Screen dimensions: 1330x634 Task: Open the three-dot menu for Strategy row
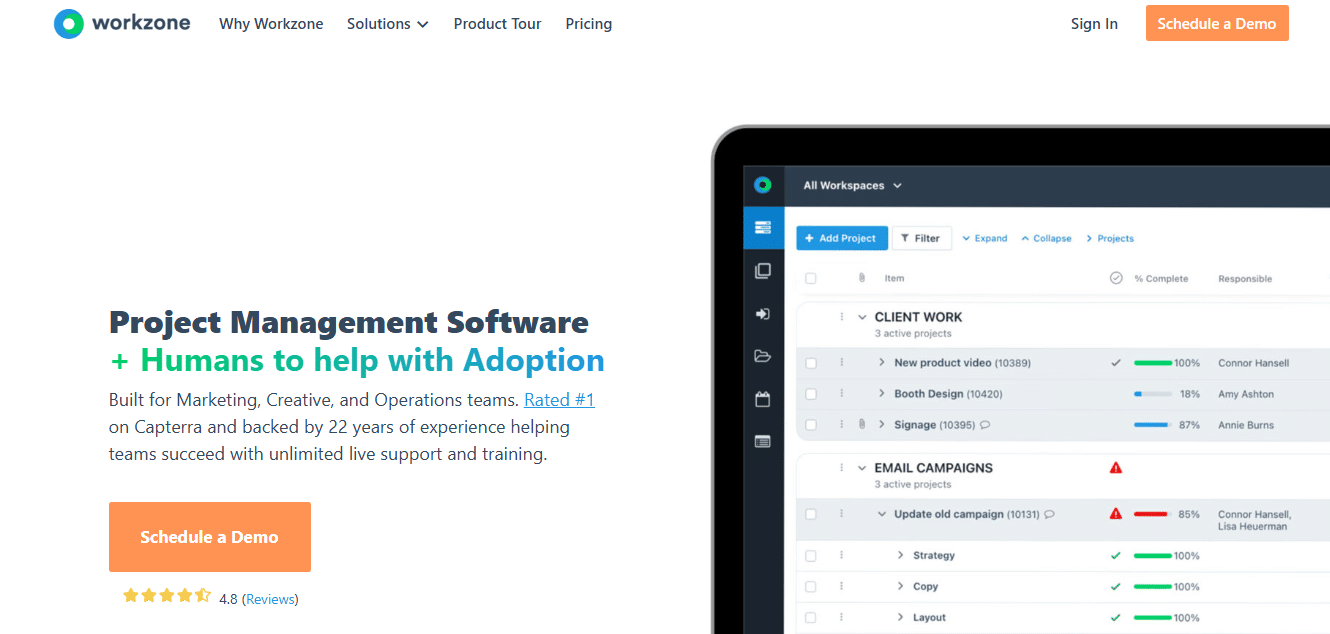pos(841,555)
